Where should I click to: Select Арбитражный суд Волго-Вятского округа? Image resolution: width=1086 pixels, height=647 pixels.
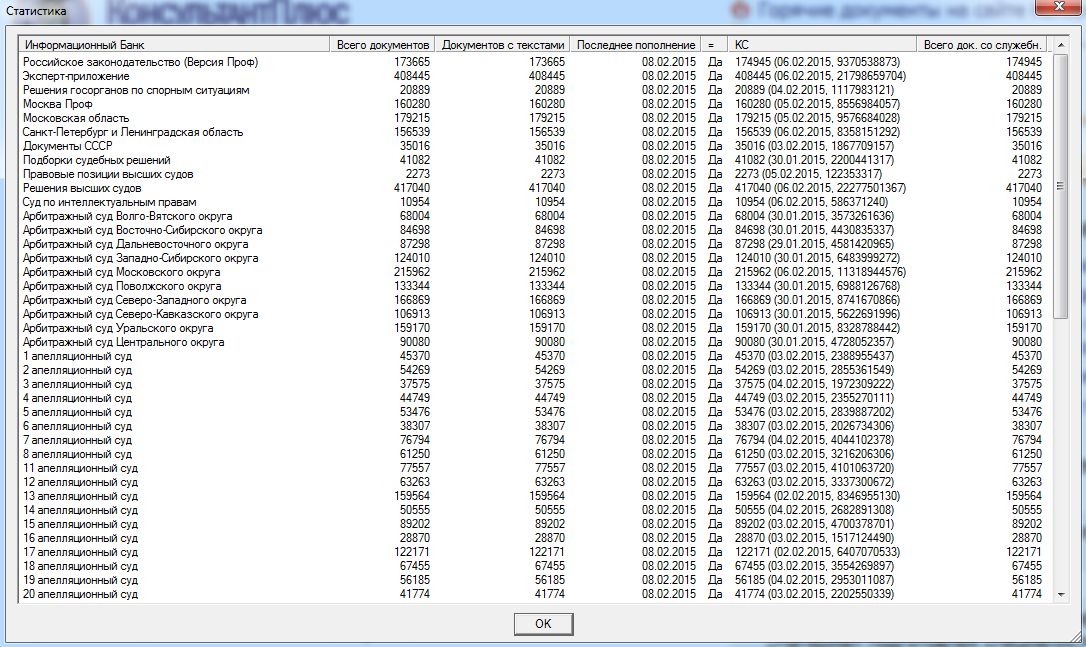pos(533,215)
